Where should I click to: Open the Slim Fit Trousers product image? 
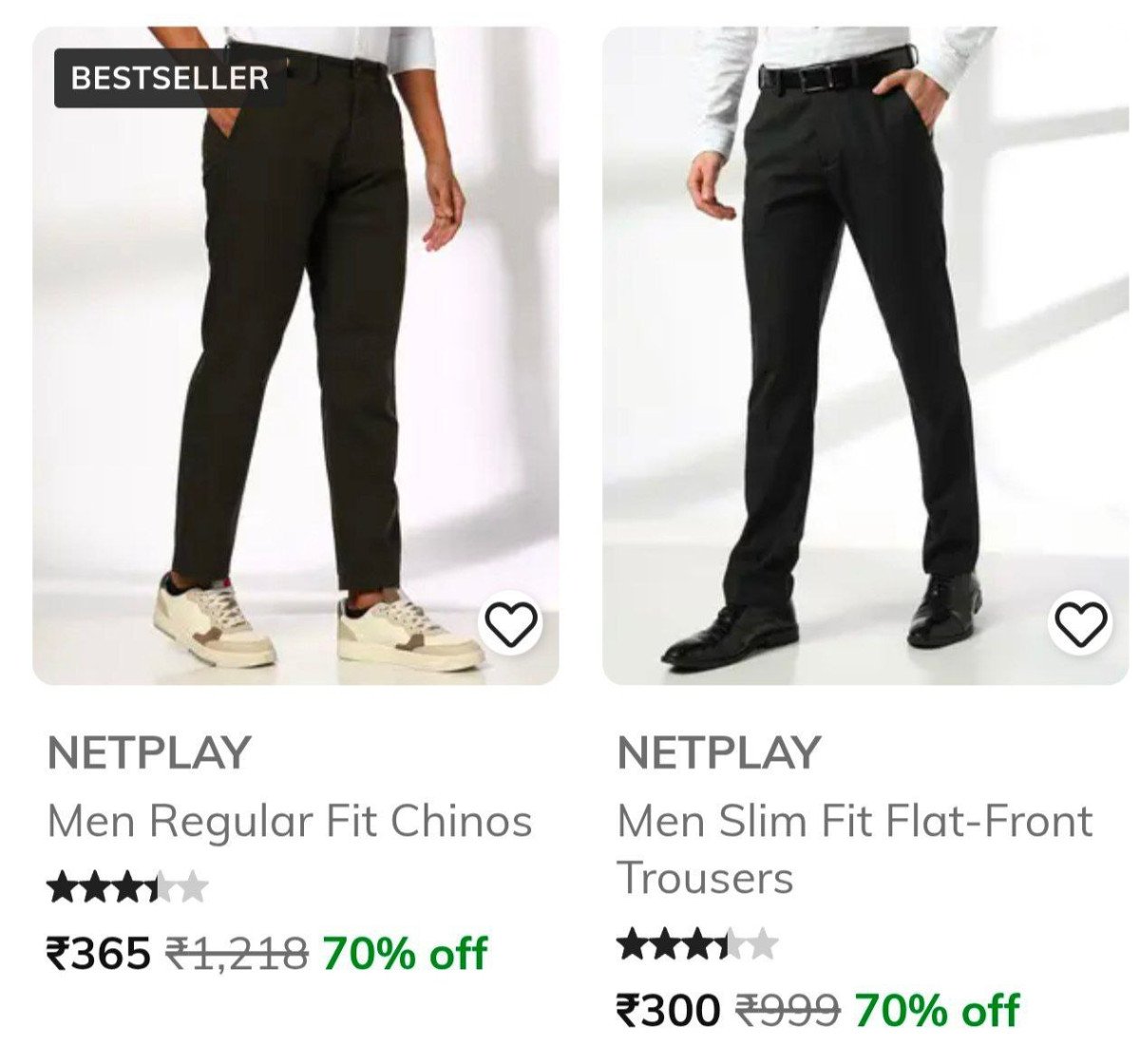[x=866, y=355]
